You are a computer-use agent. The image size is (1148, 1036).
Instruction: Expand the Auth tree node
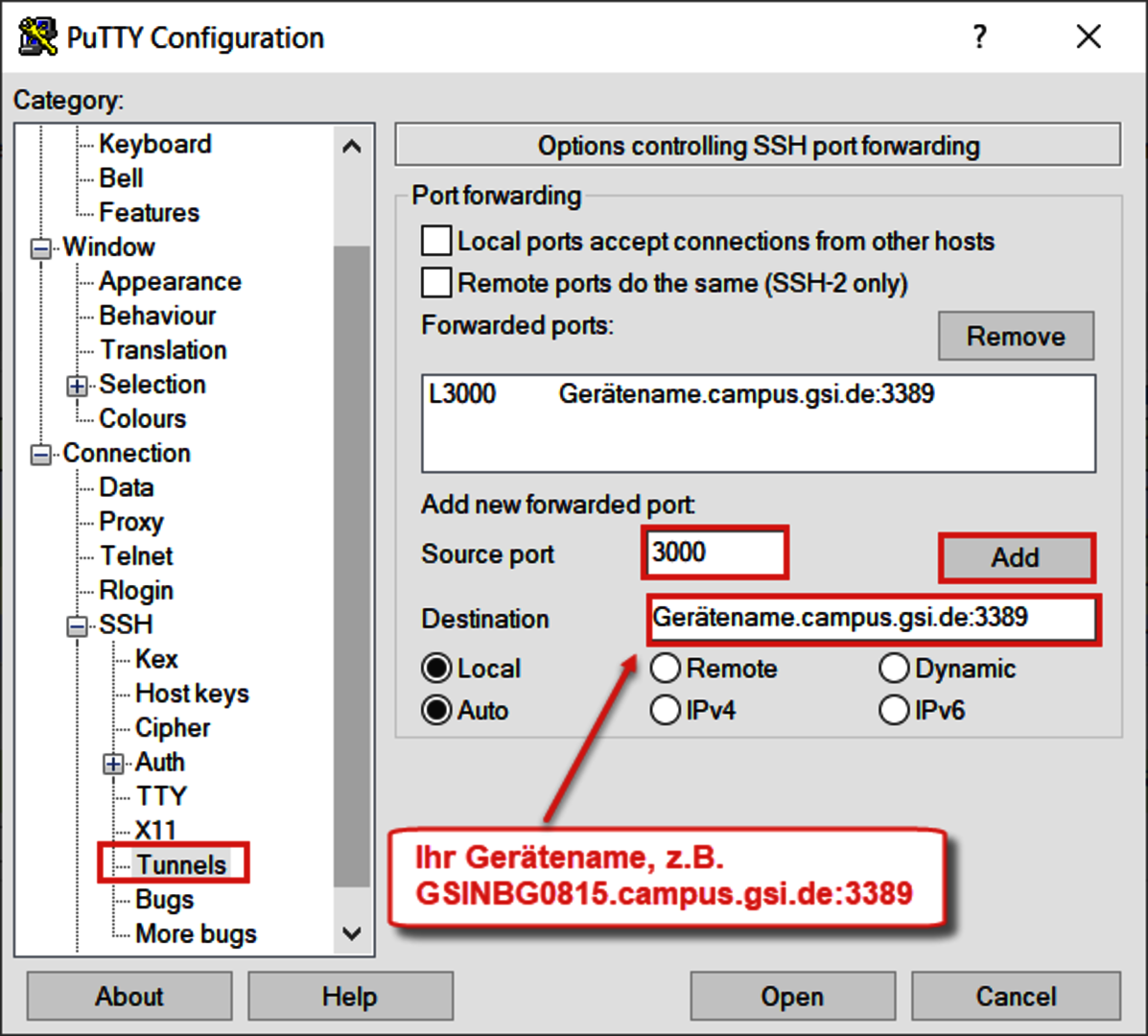(x=114, y=764)
